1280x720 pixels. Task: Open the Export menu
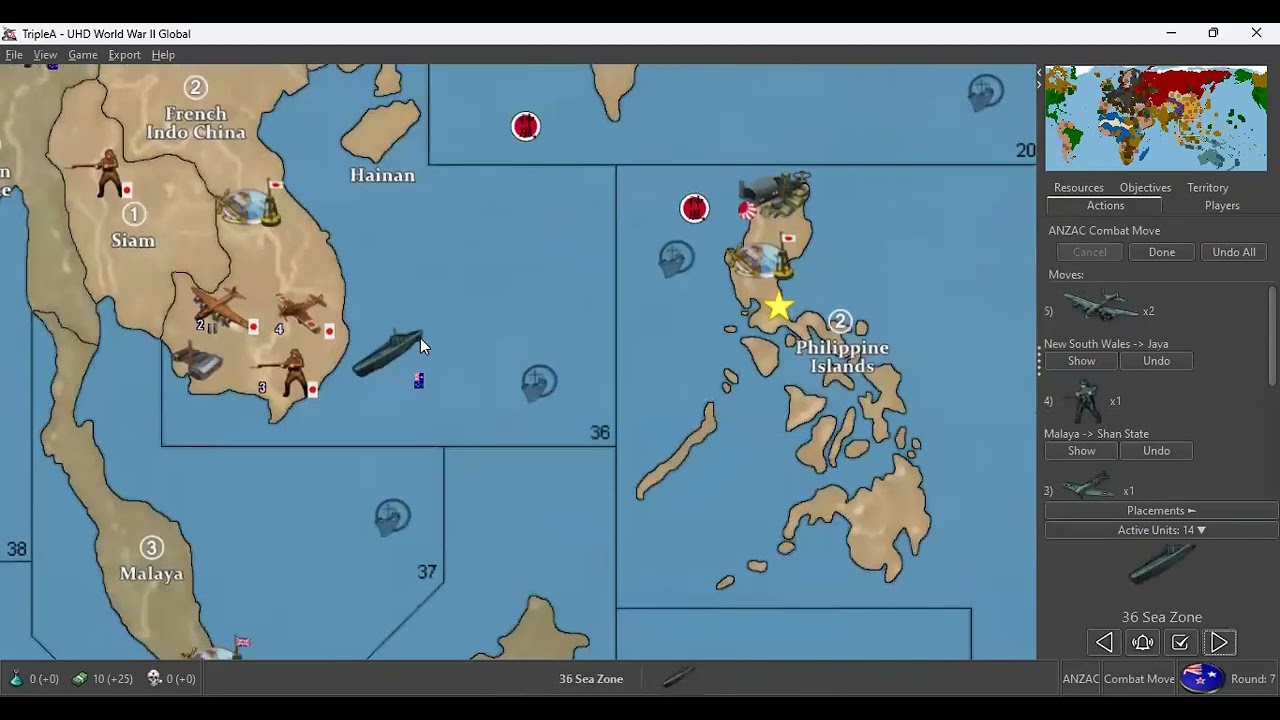pos(124,55)
